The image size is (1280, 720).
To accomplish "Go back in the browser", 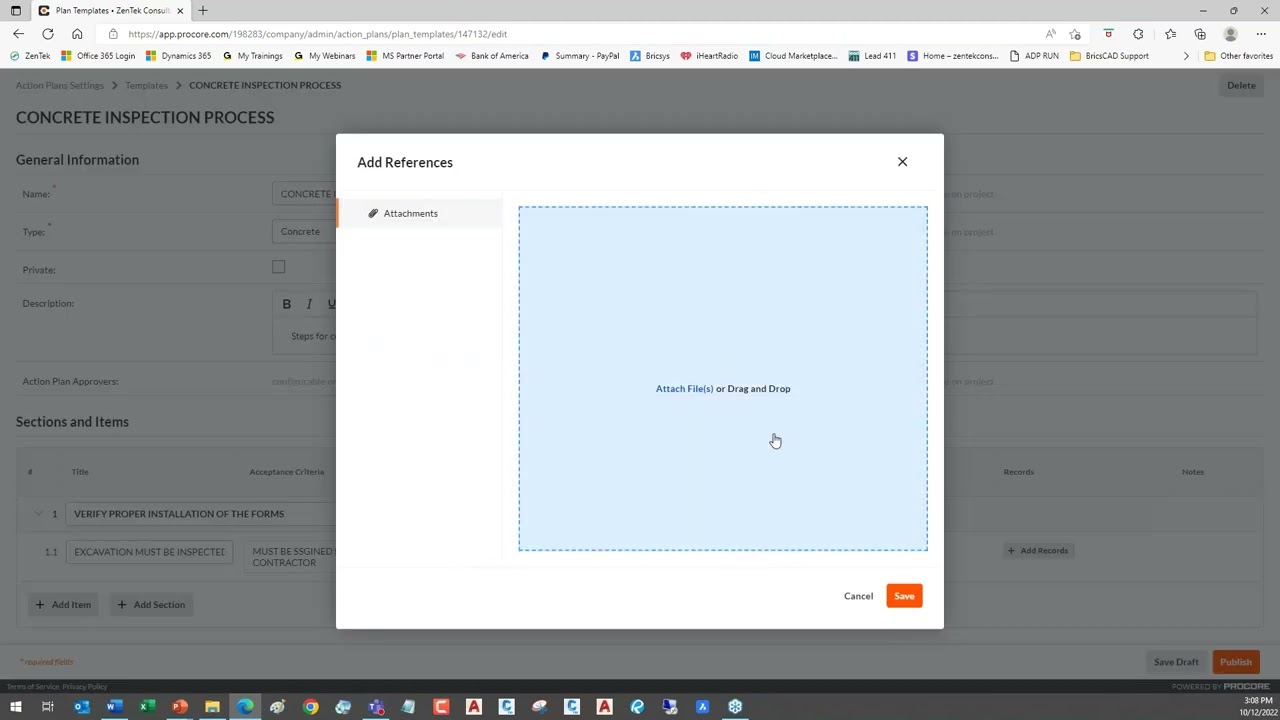I will 18,34.
